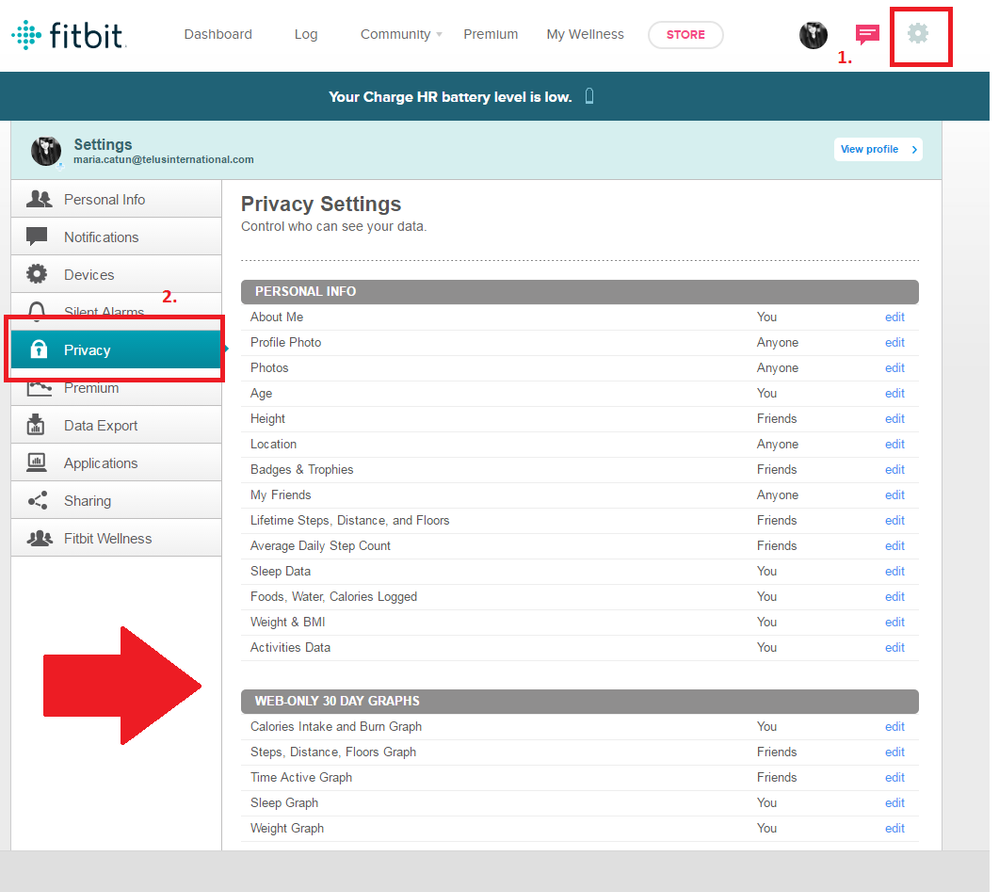
Task: Click the 'Friends' value for Time Active Graph
Action: (x=777, y=778)
